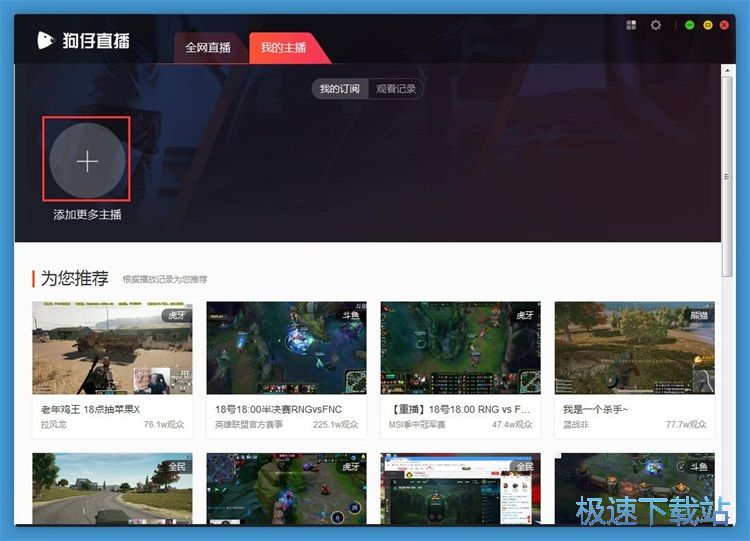
Task: Click the 熊猫 badge on 我是一个杀手~ card
Action: [699, 315]
